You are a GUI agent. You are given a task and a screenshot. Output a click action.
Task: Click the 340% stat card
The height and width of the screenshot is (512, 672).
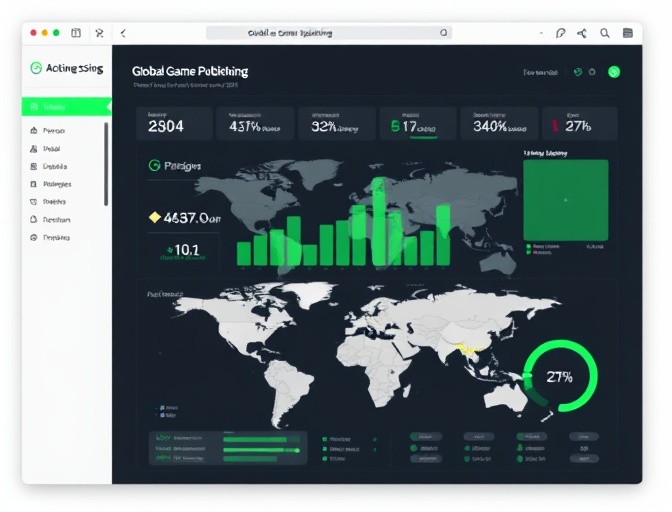coord(498,124)
